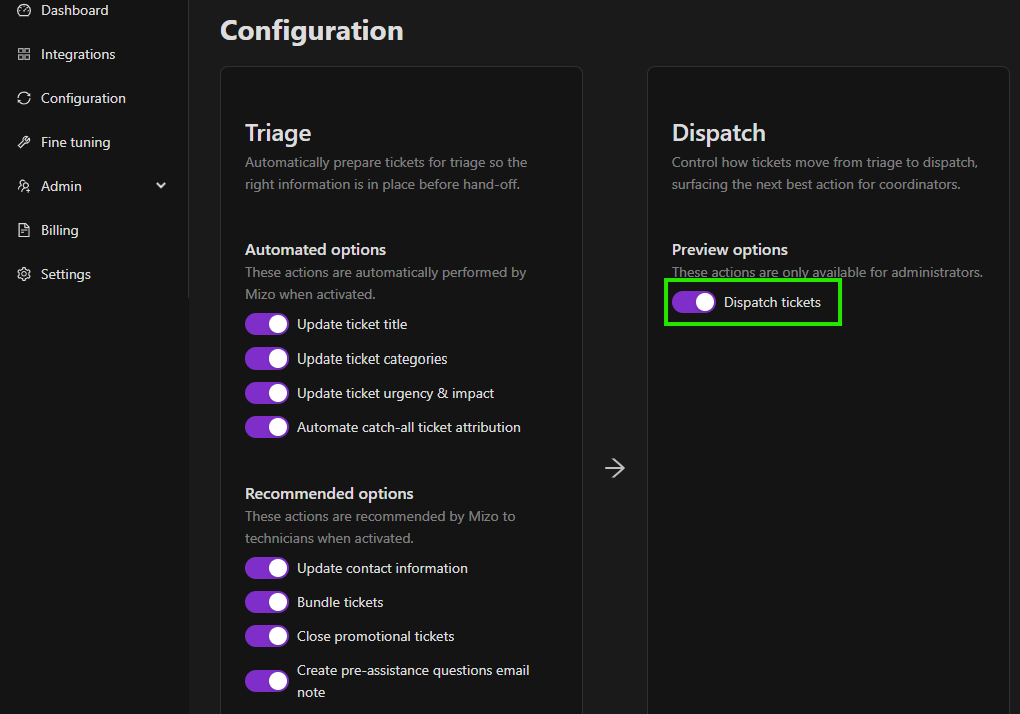Toggle off Update ticket title
Image resolution: width=1020 pixels, height=714 pixels.
267,324
